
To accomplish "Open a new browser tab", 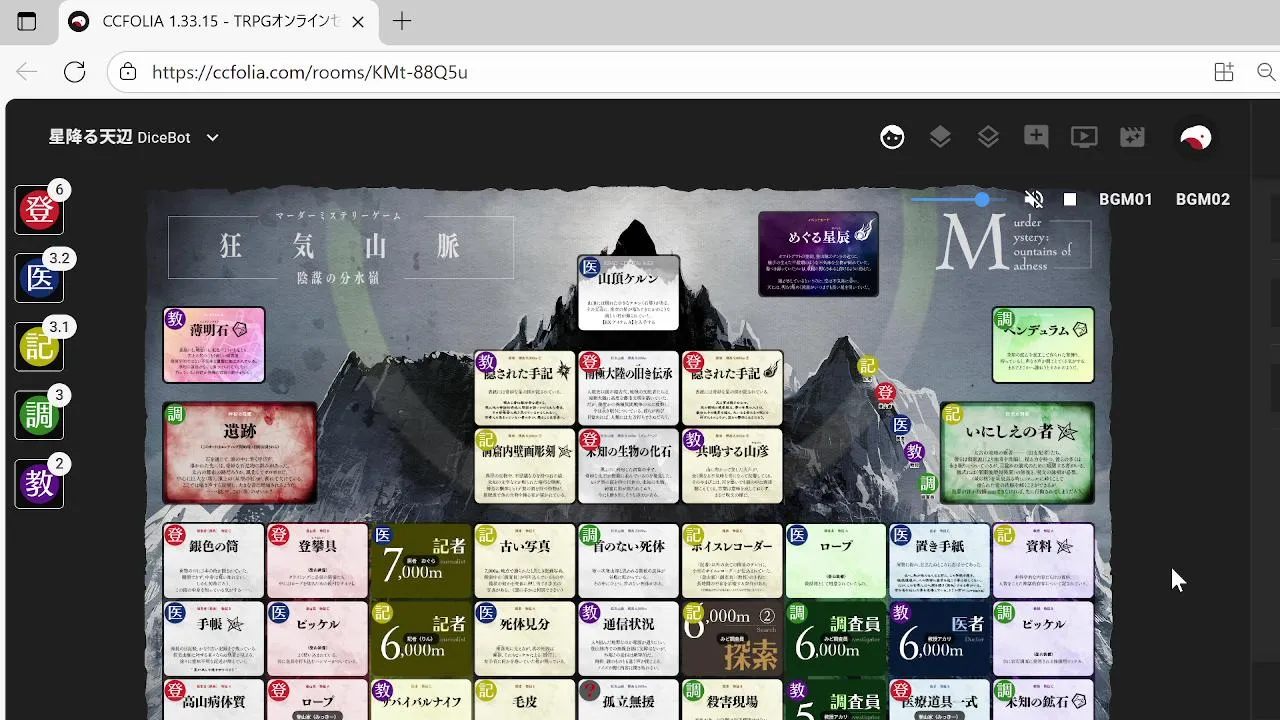I will [x=401, y=22].
